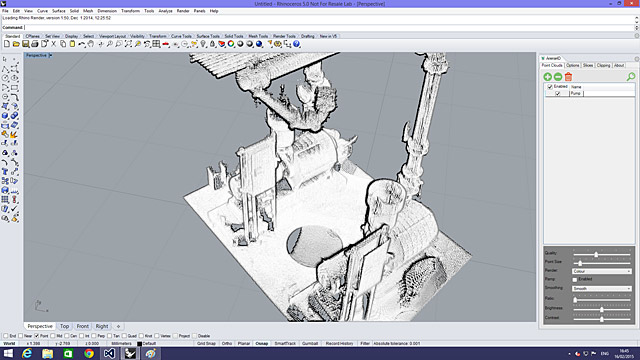Image resolution: width=640 pixels, height=360 pixels.
Task: Add a new viewport tab with the plus button
Action: click(118, 326)
